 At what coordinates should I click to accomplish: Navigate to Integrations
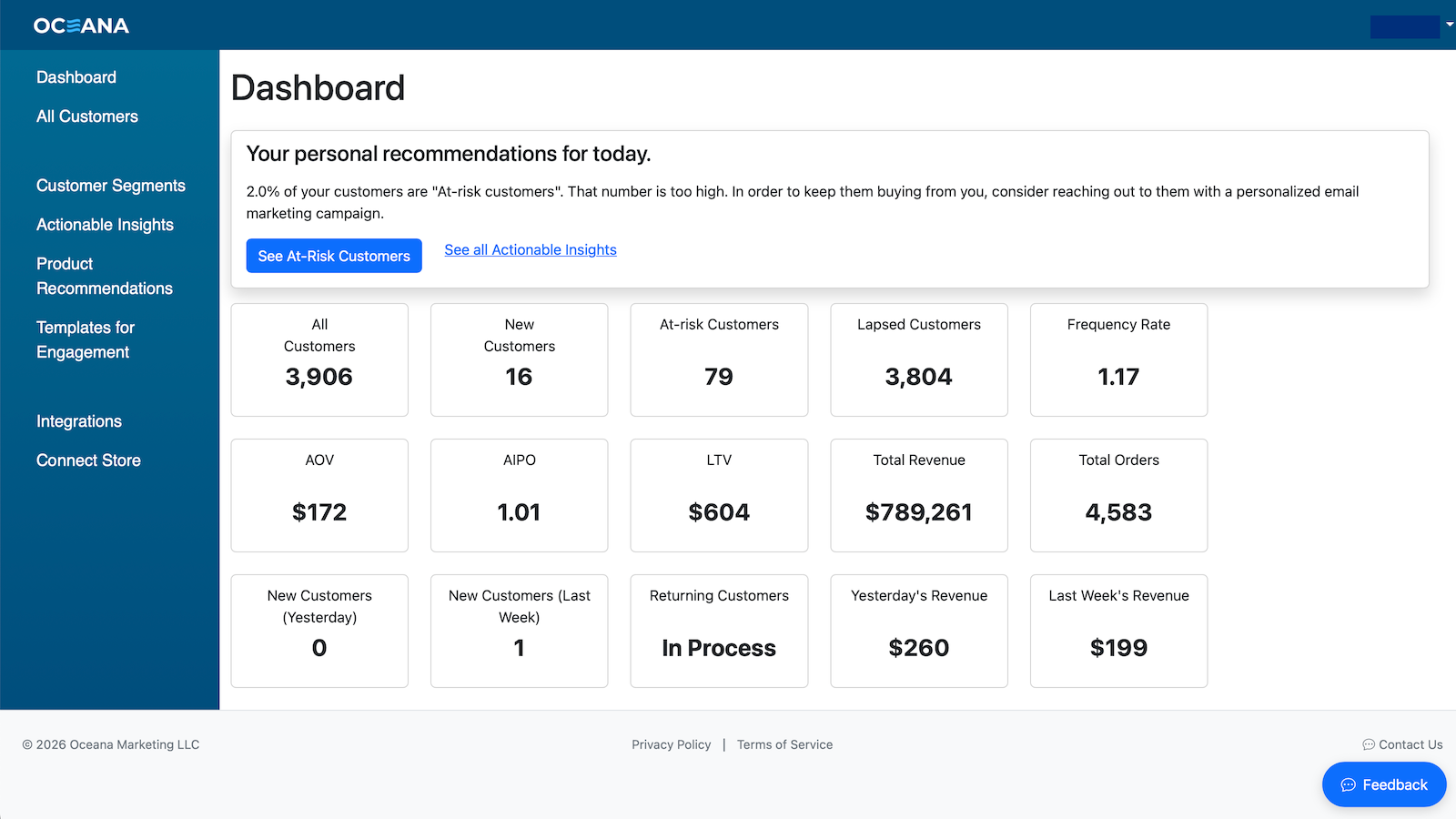point(79,421)
